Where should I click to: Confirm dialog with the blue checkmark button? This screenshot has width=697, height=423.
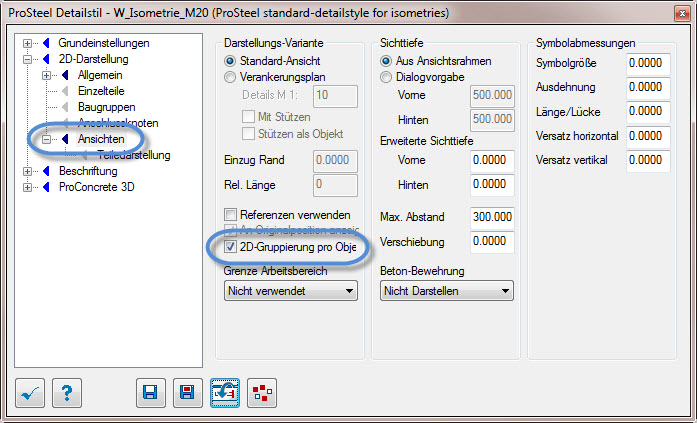pos(30,393)
